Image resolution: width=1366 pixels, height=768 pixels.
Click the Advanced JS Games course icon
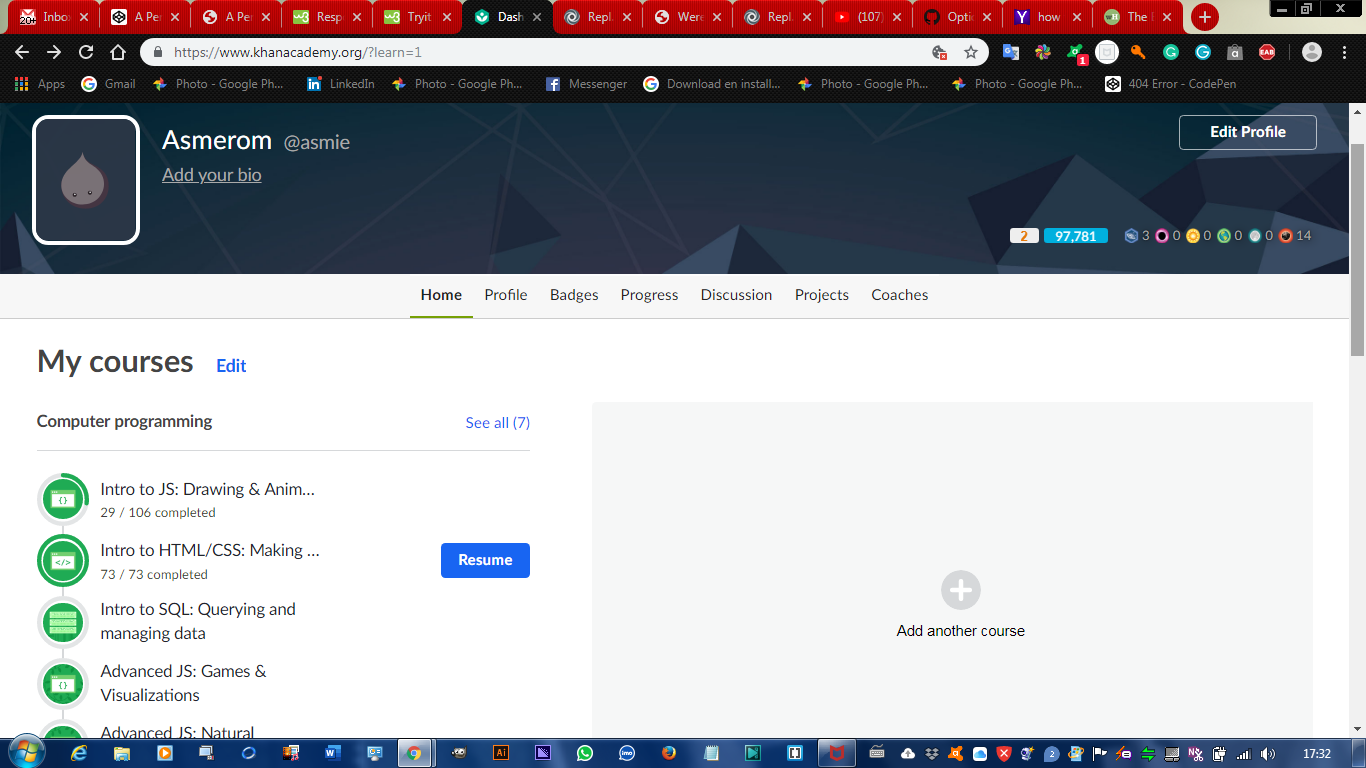pyautogui.click(x=63, y=684)
